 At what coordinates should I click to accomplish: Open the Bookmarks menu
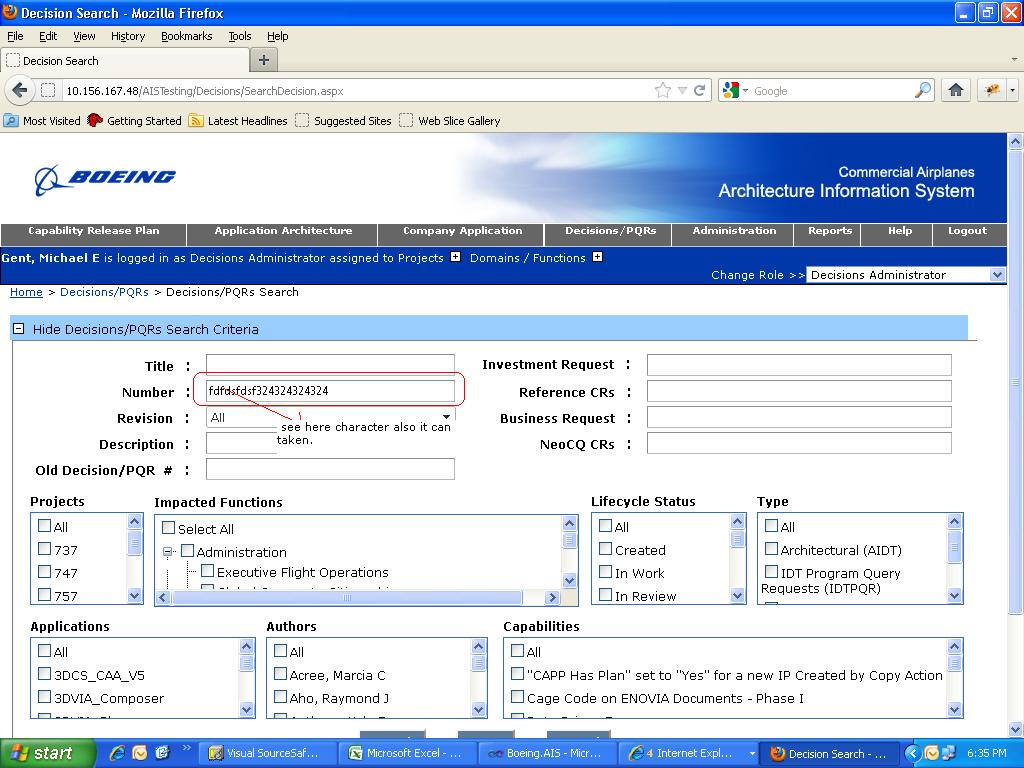187,36
